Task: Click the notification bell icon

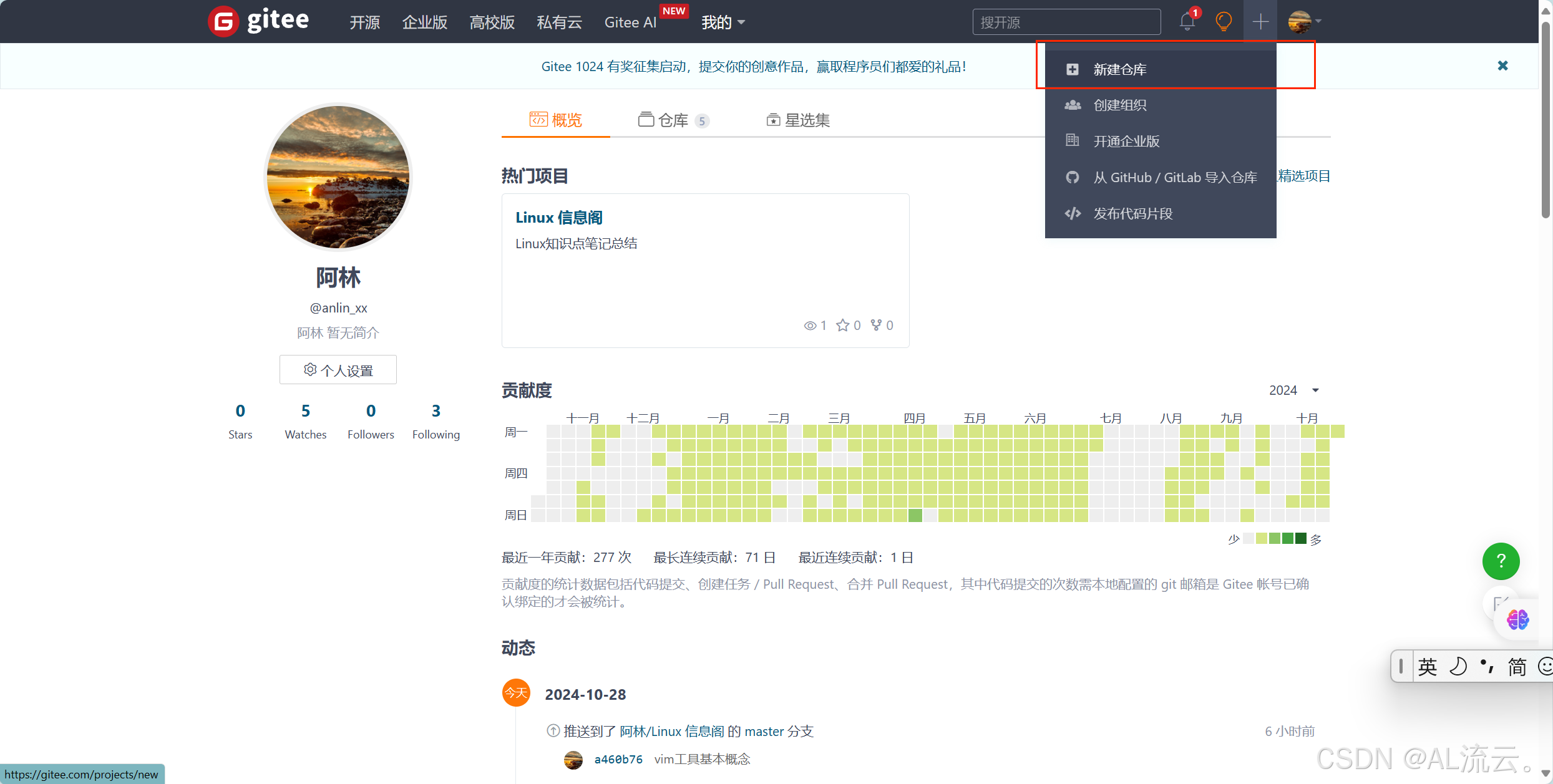Action: pos(1187,22)
